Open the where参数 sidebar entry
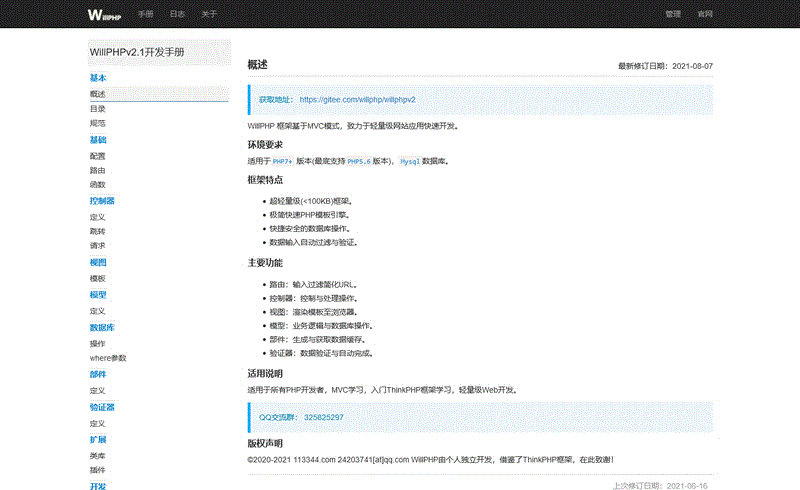The image size is (800, 490). click(108, 357)
